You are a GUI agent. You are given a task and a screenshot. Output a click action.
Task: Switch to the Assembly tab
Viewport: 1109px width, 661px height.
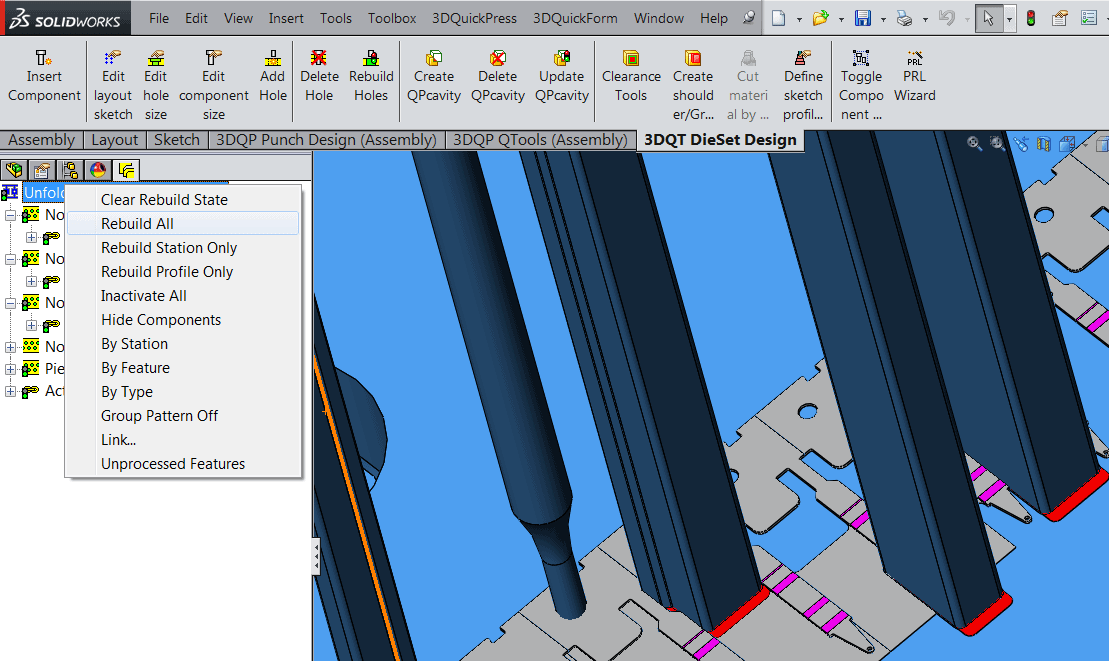click(42, 140)
